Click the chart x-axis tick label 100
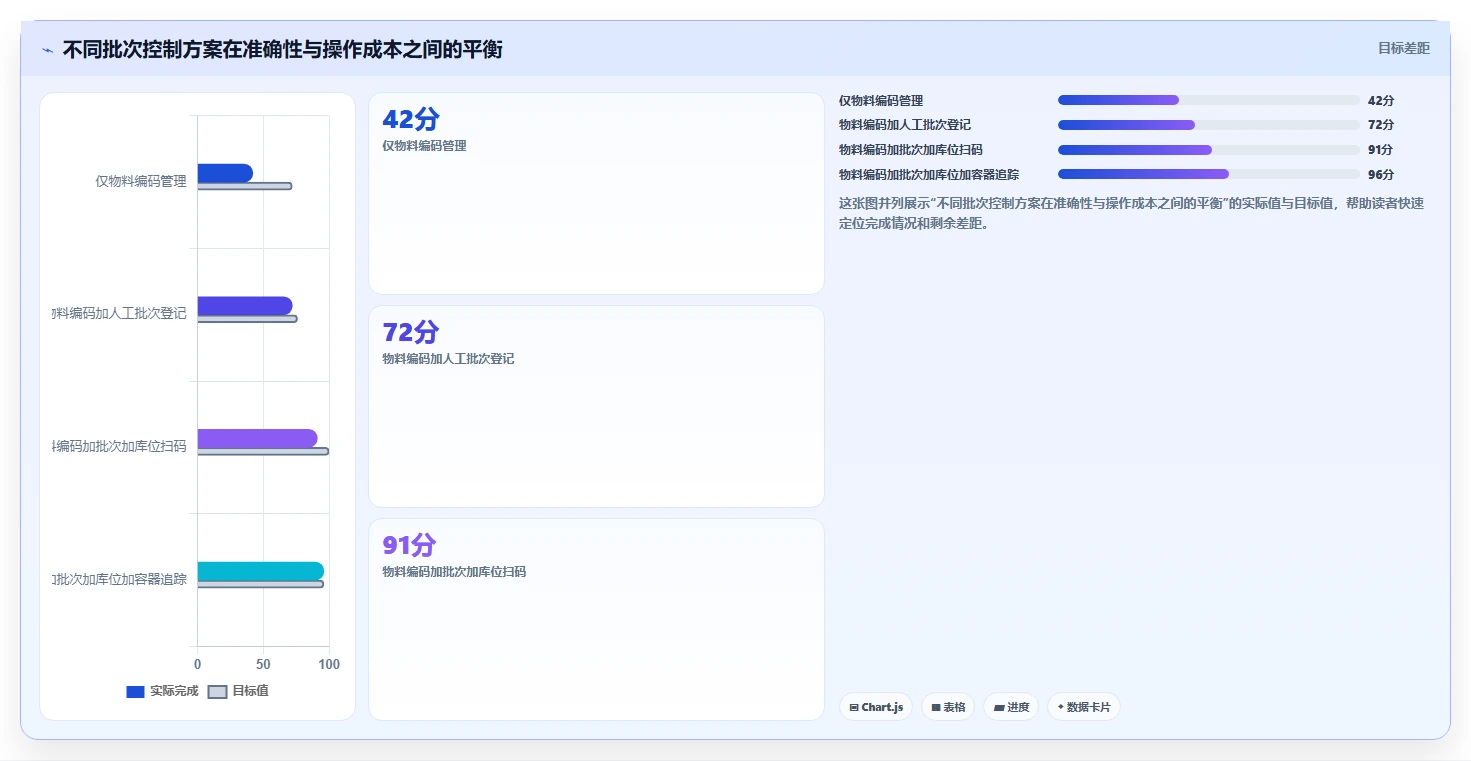 tap(329, 664)
